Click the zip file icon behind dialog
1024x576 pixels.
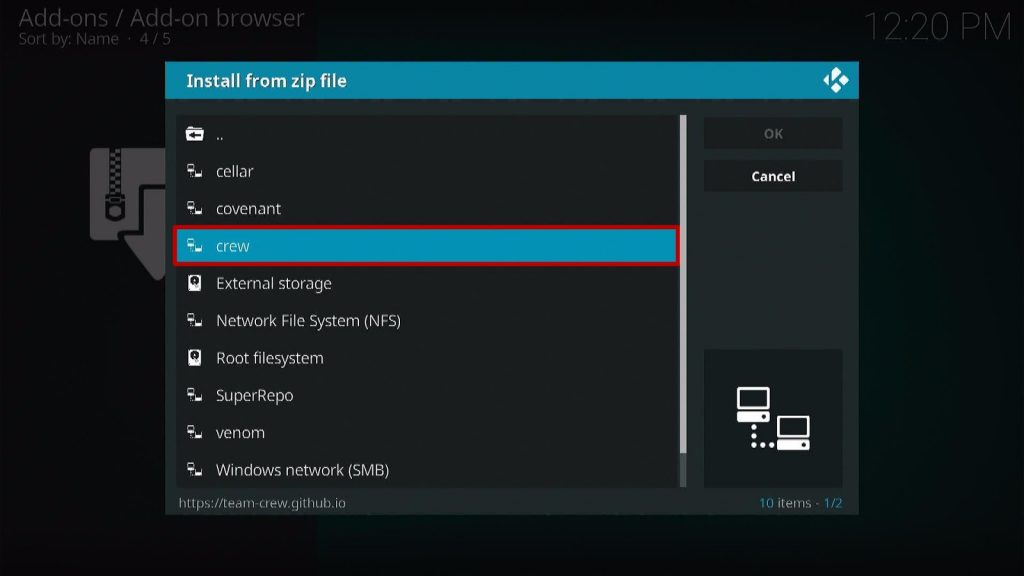click(127, 214)
